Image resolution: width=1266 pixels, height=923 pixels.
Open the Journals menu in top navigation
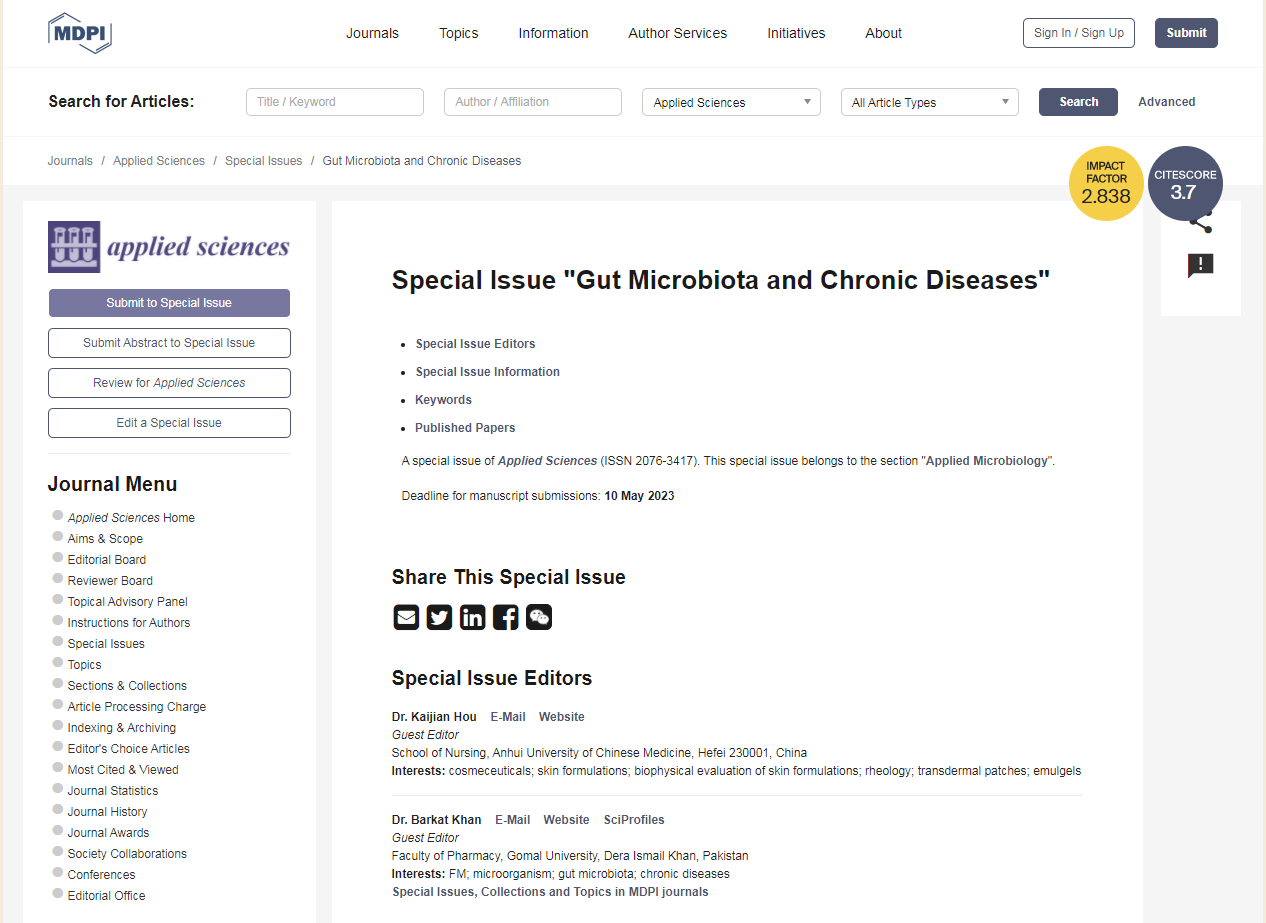point(372,33)
